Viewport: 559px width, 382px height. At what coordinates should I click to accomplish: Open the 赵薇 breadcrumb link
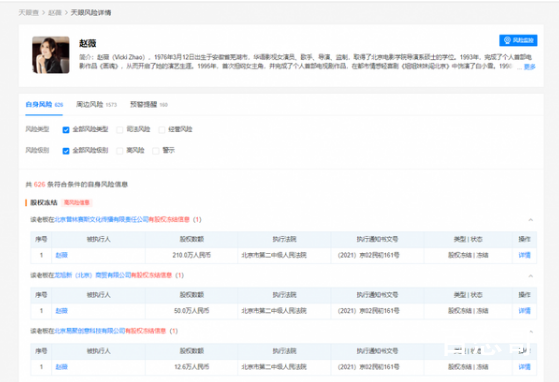(x=55, y=13)
